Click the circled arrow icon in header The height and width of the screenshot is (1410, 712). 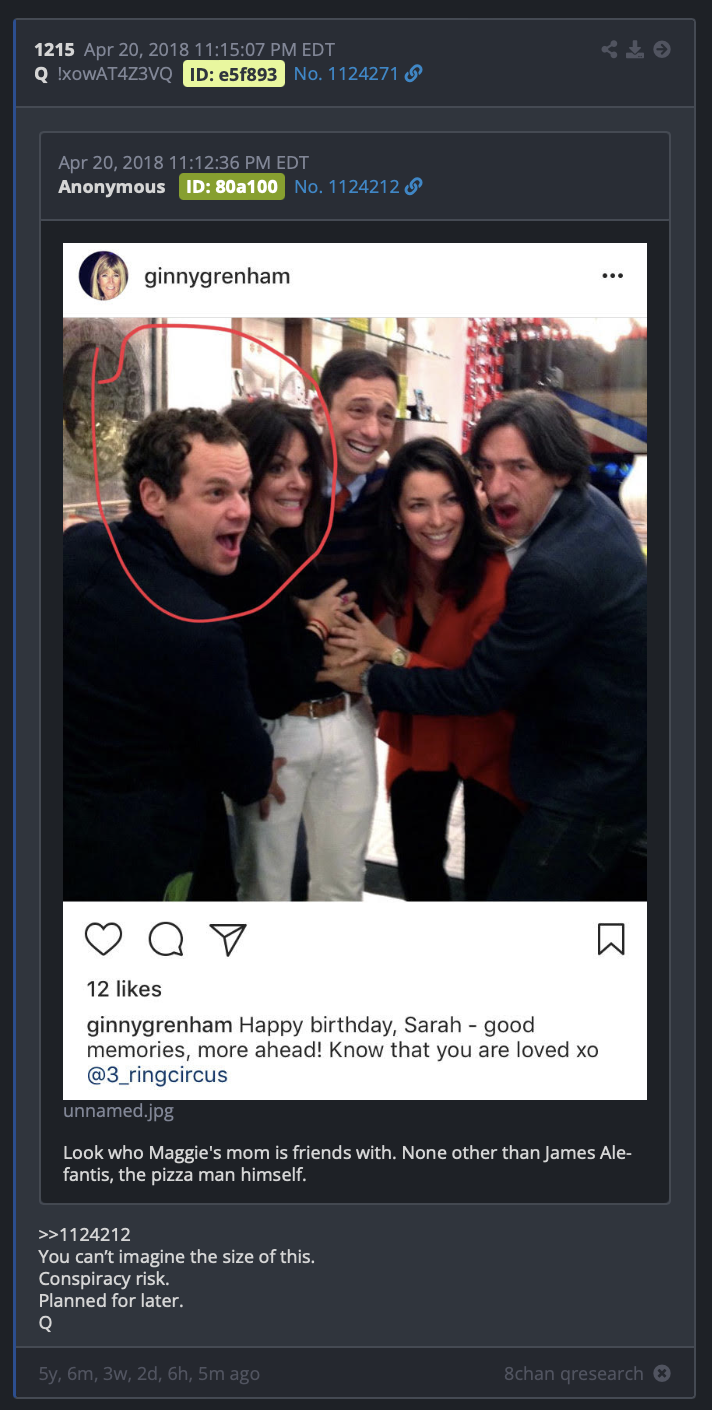click(x=661, y=49)
